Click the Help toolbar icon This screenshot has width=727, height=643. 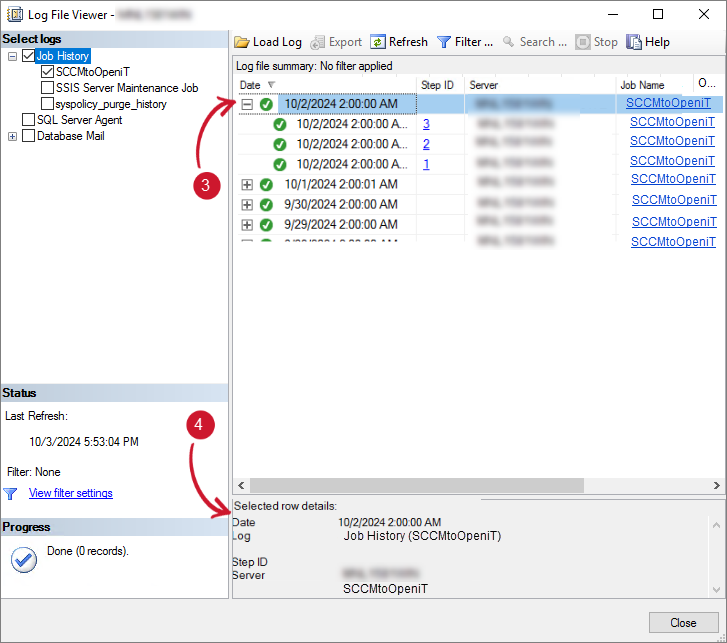pyautogui.click(x=634, y=42)
